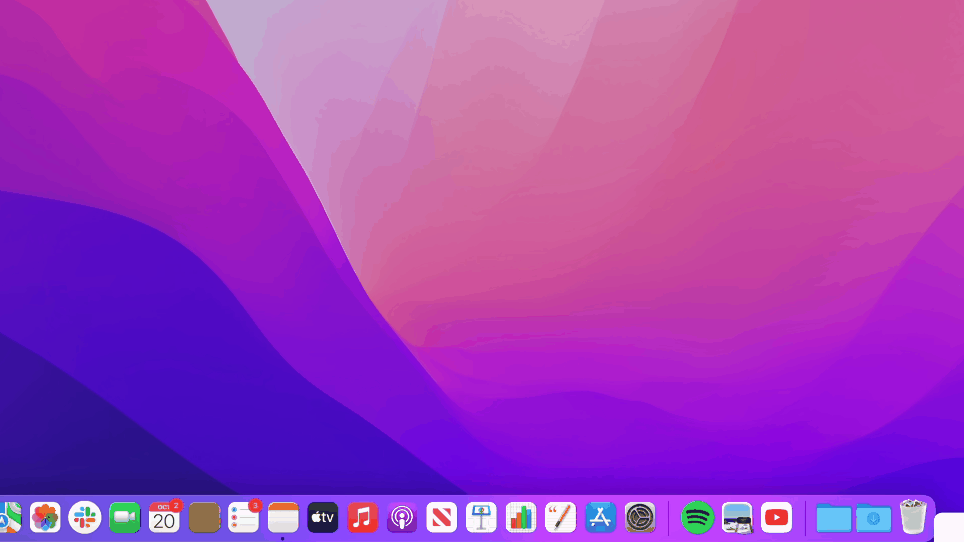964x542 pixels.
Task: Open System Preferences from the Dock
Action: click(x=640, y=517)
